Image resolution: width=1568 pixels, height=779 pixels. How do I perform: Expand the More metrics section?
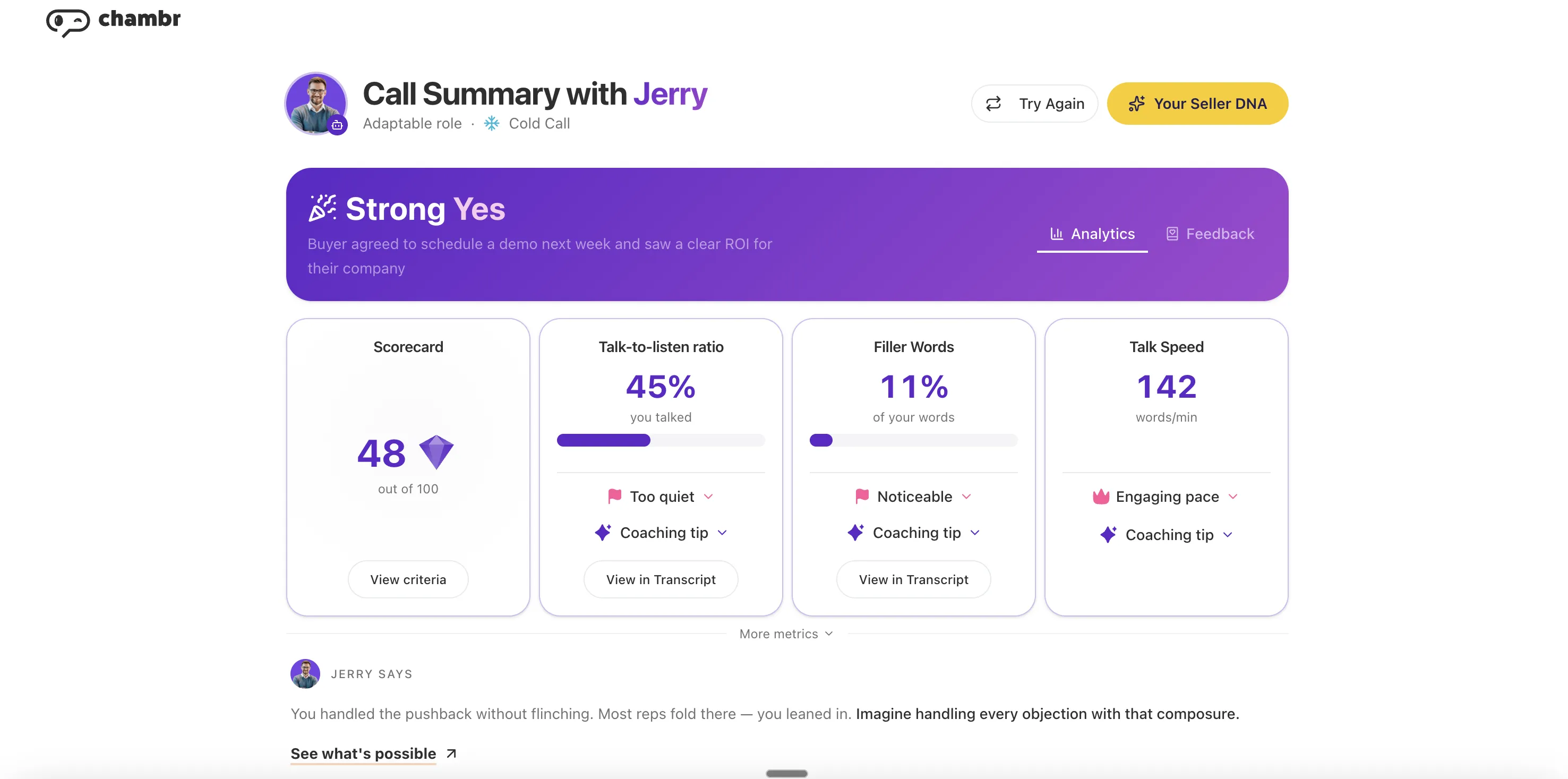click(785, 634)
